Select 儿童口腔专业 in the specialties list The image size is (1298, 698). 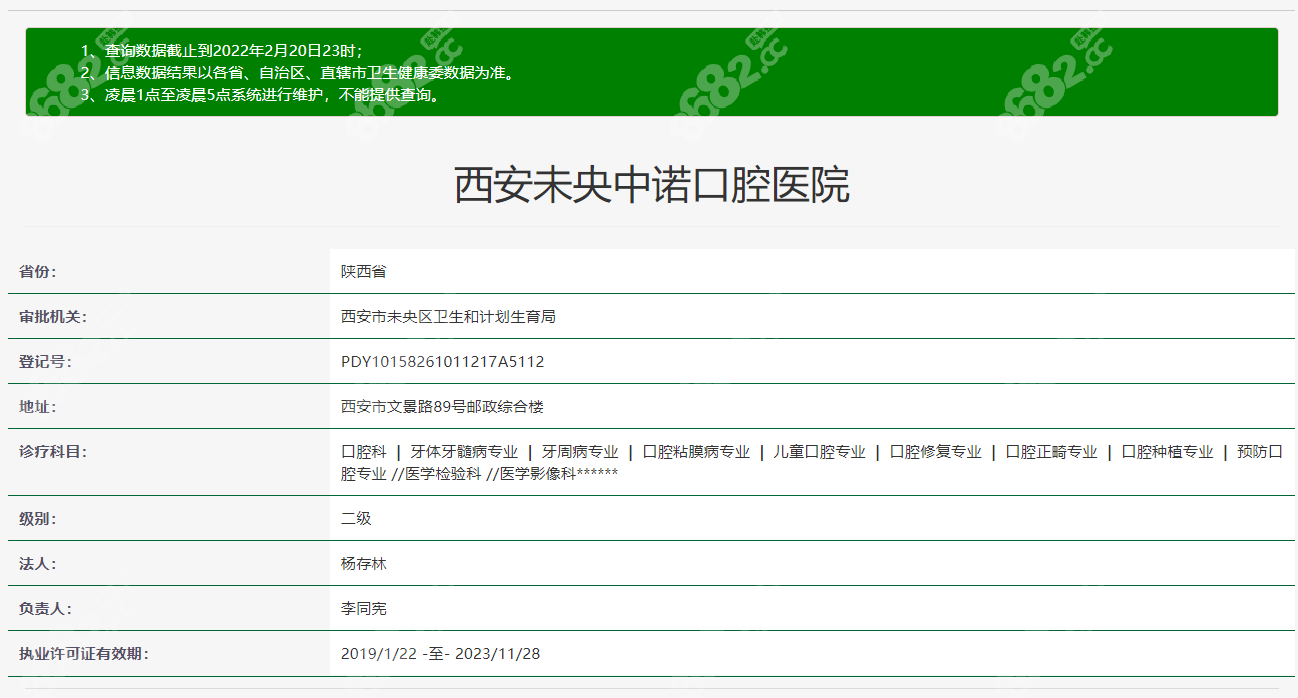819,452
